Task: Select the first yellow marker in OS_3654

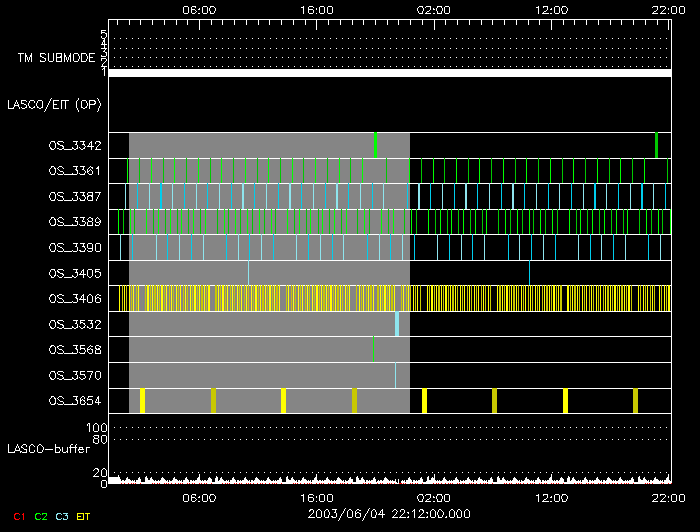Action: [143, 401]
